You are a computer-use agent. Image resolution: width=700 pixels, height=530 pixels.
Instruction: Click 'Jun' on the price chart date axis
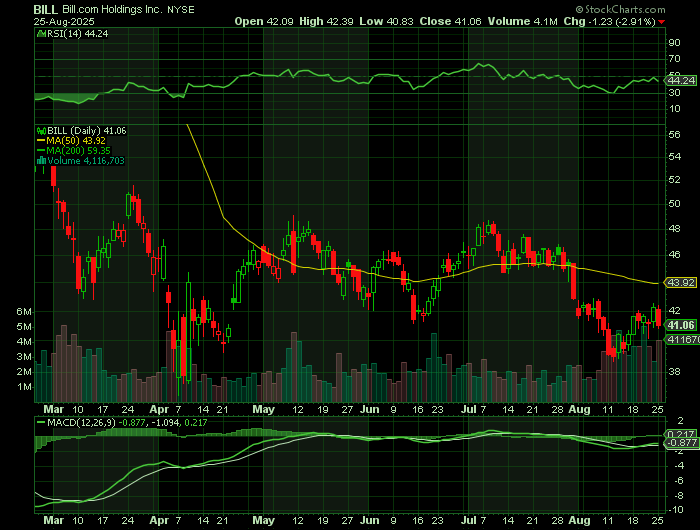(x=369, y=409)
